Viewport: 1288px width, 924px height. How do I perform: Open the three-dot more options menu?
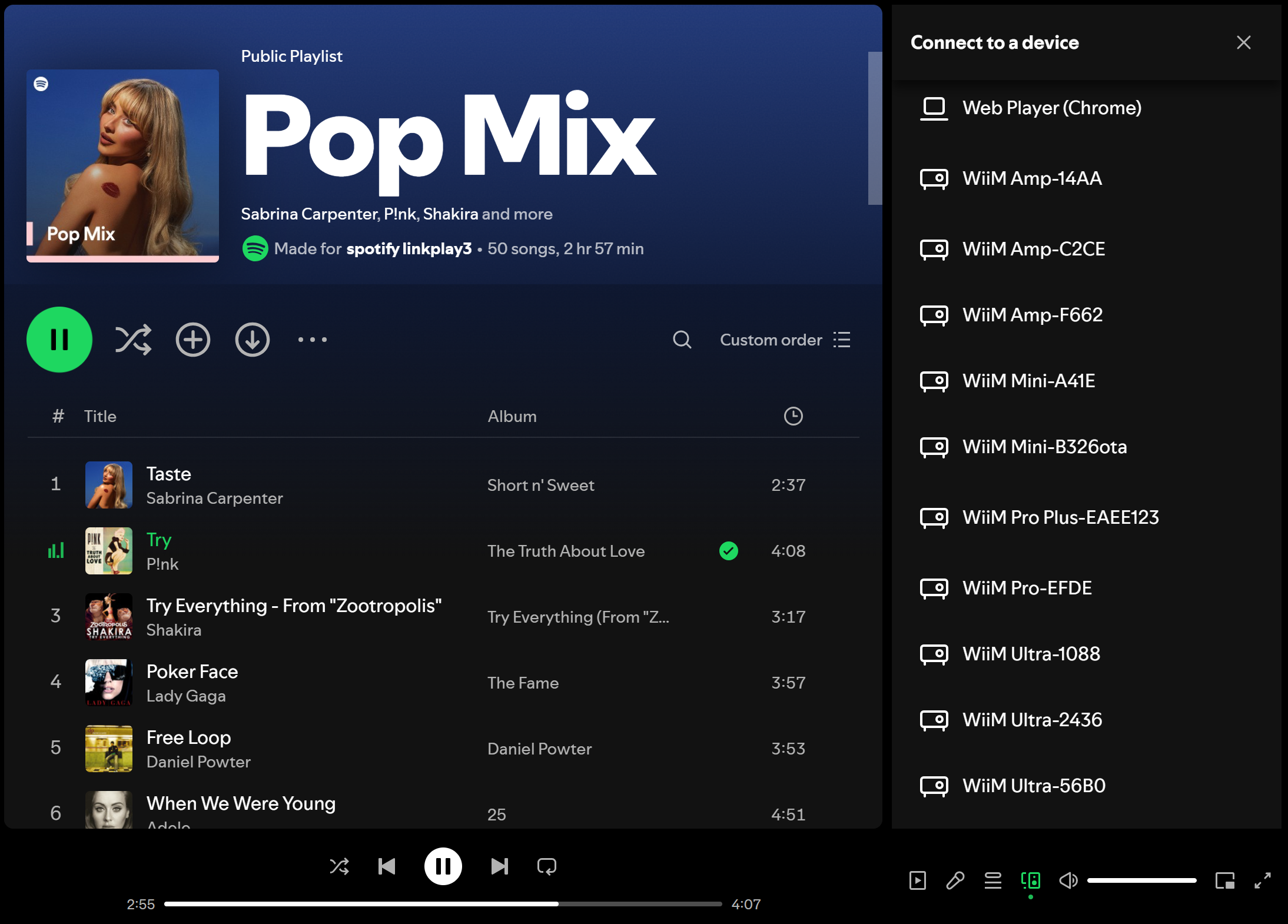[312, 340]
